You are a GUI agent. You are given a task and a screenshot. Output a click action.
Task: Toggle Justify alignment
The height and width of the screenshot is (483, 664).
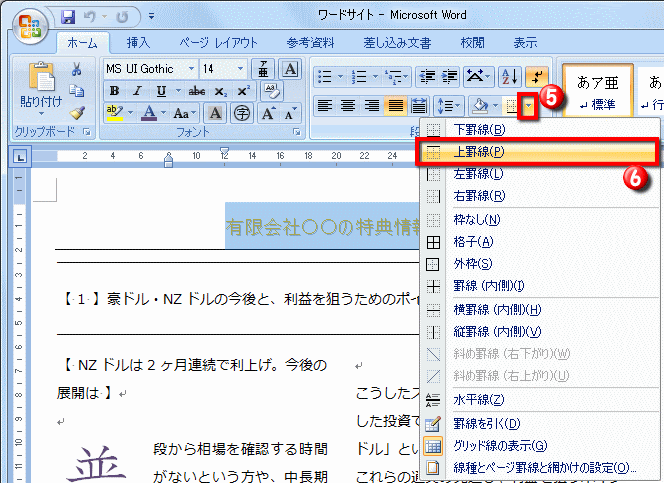pyautogui.click(x=396, y=106)
